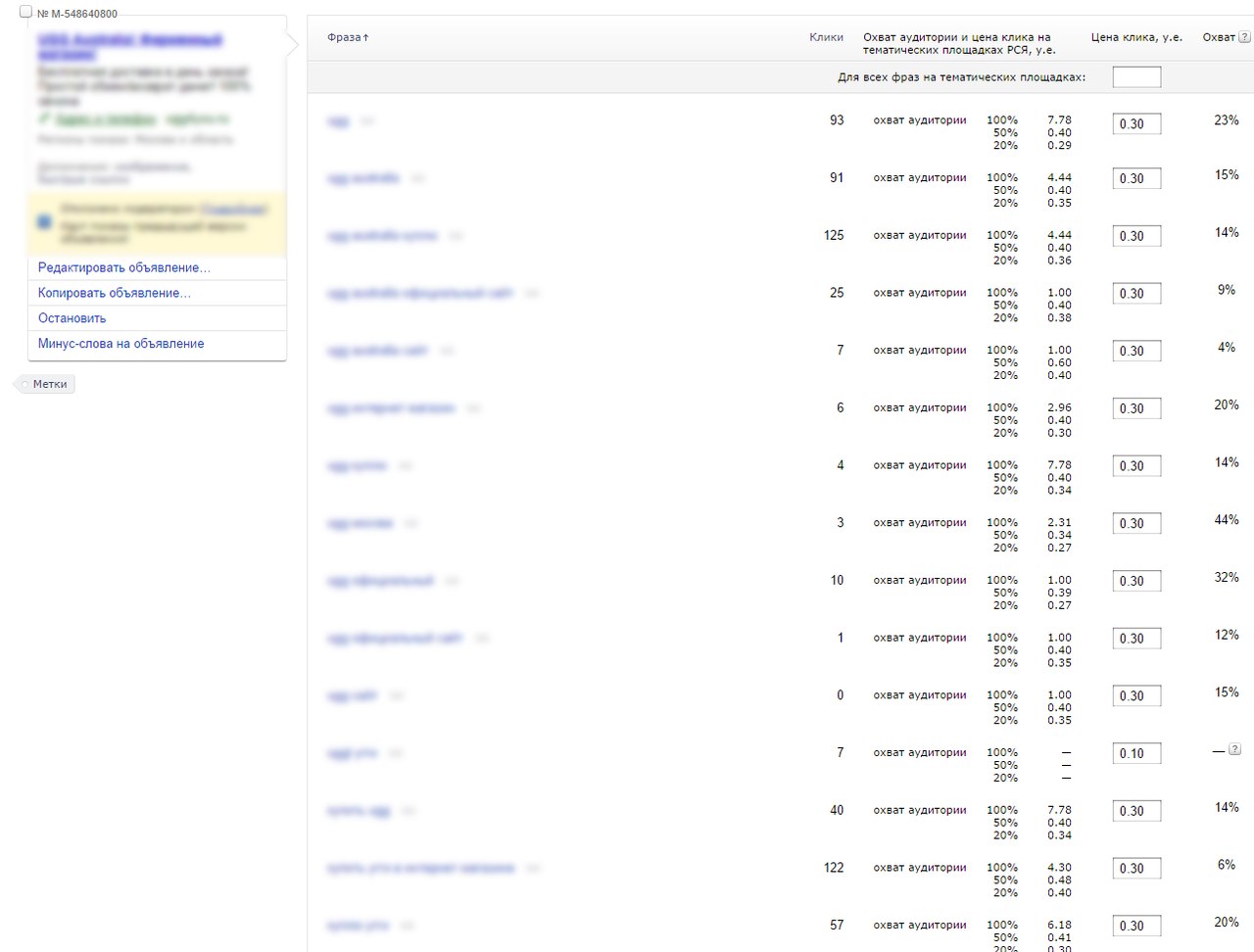
Task: Click price field in the 44% coverage row
Action: (x=1136, y=524)
